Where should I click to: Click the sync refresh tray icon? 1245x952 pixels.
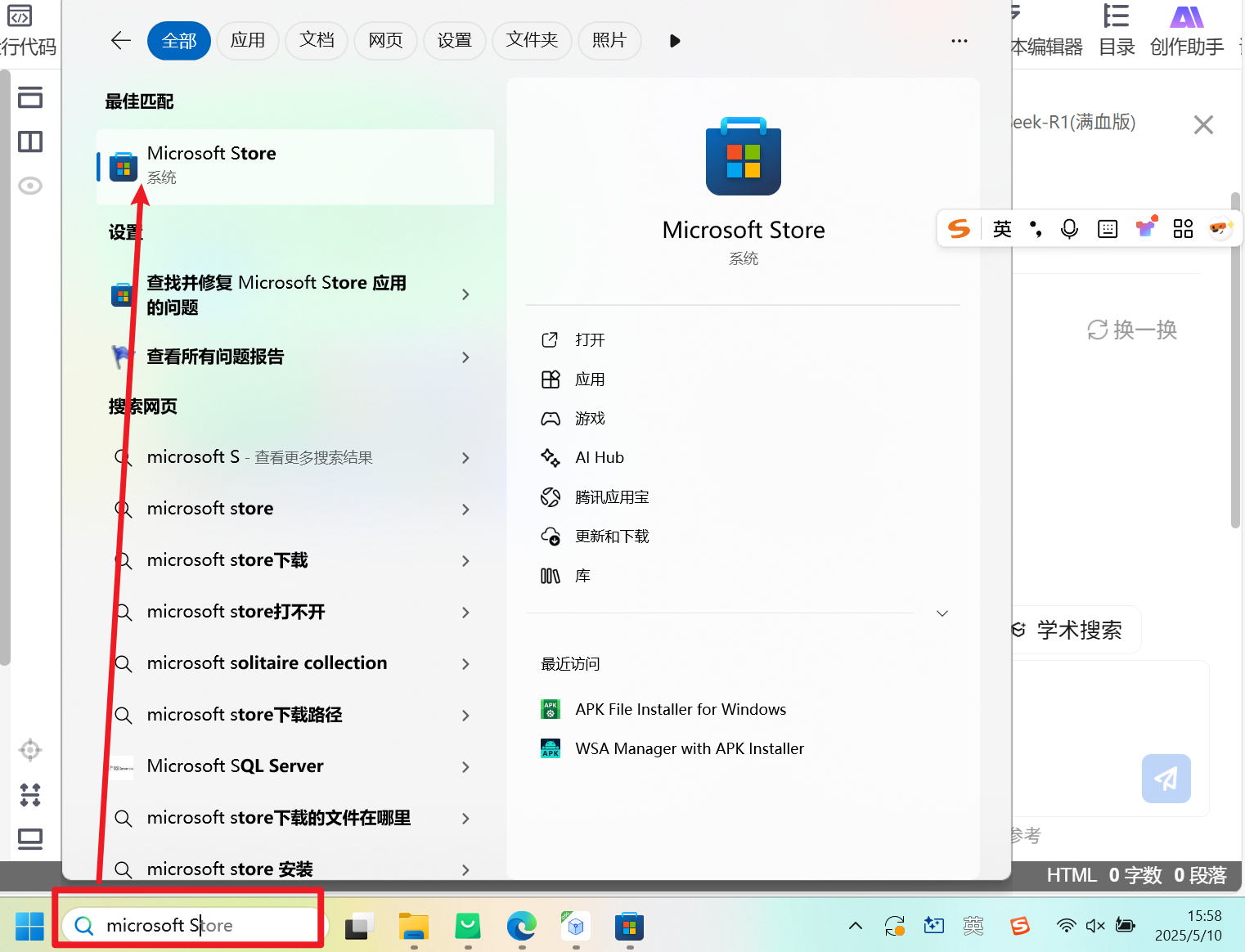895,926
